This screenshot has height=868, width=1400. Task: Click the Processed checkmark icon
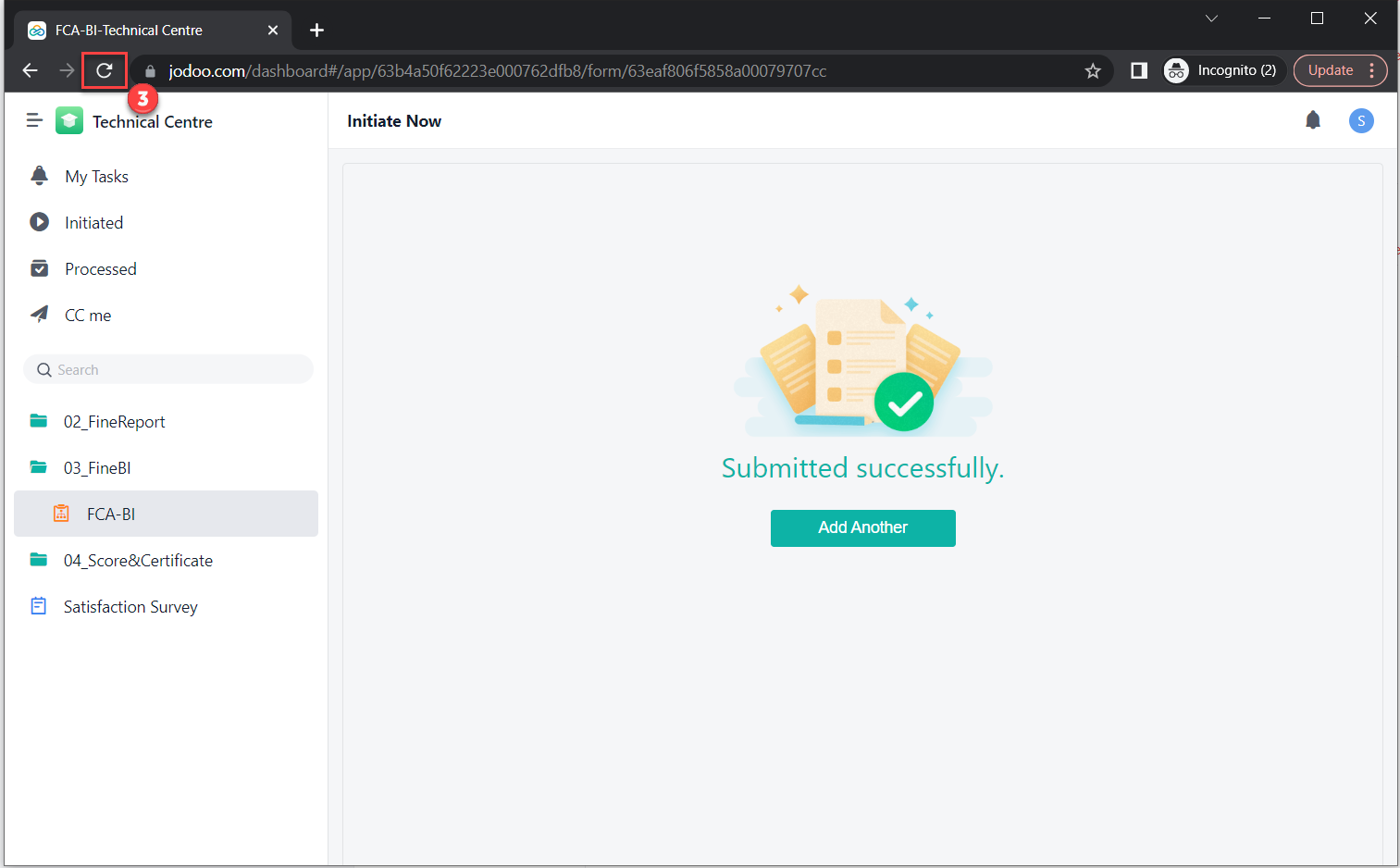40,267
